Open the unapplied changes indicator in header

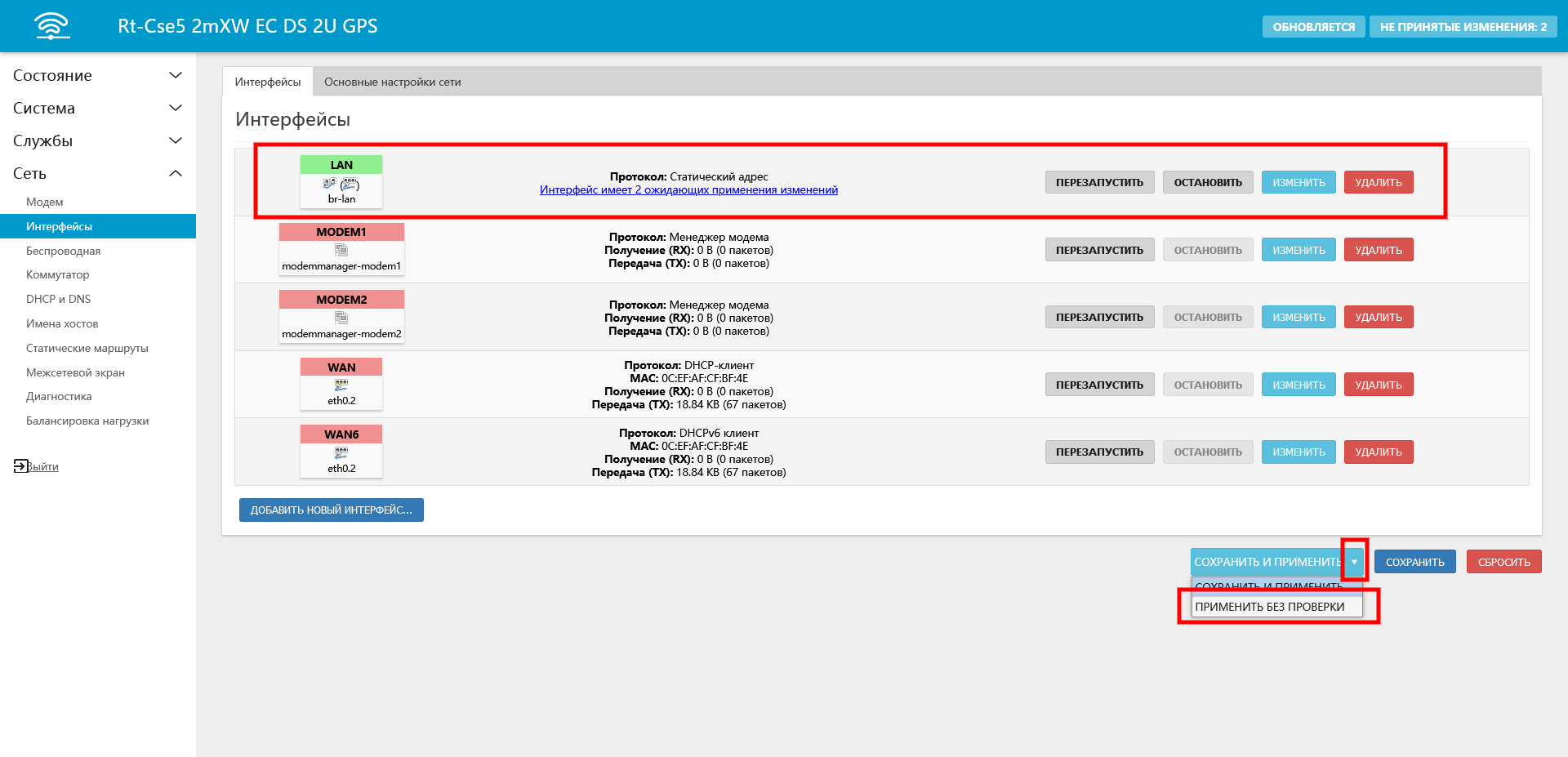[x=1463, y=27]
